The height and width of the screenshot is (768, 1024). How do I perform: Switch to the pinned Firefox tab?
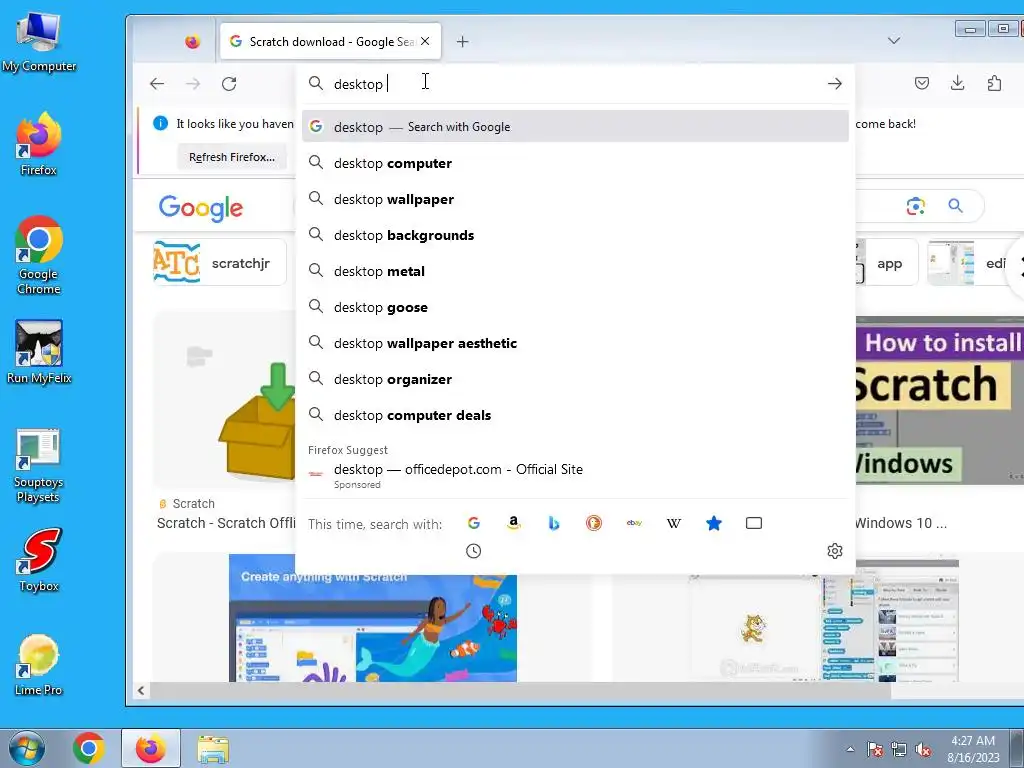click(x=192, y=42)
